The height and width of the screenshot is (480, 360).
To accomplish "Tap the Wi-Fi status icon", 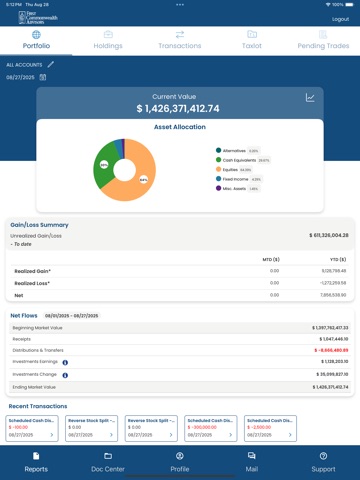I will 328,5.
